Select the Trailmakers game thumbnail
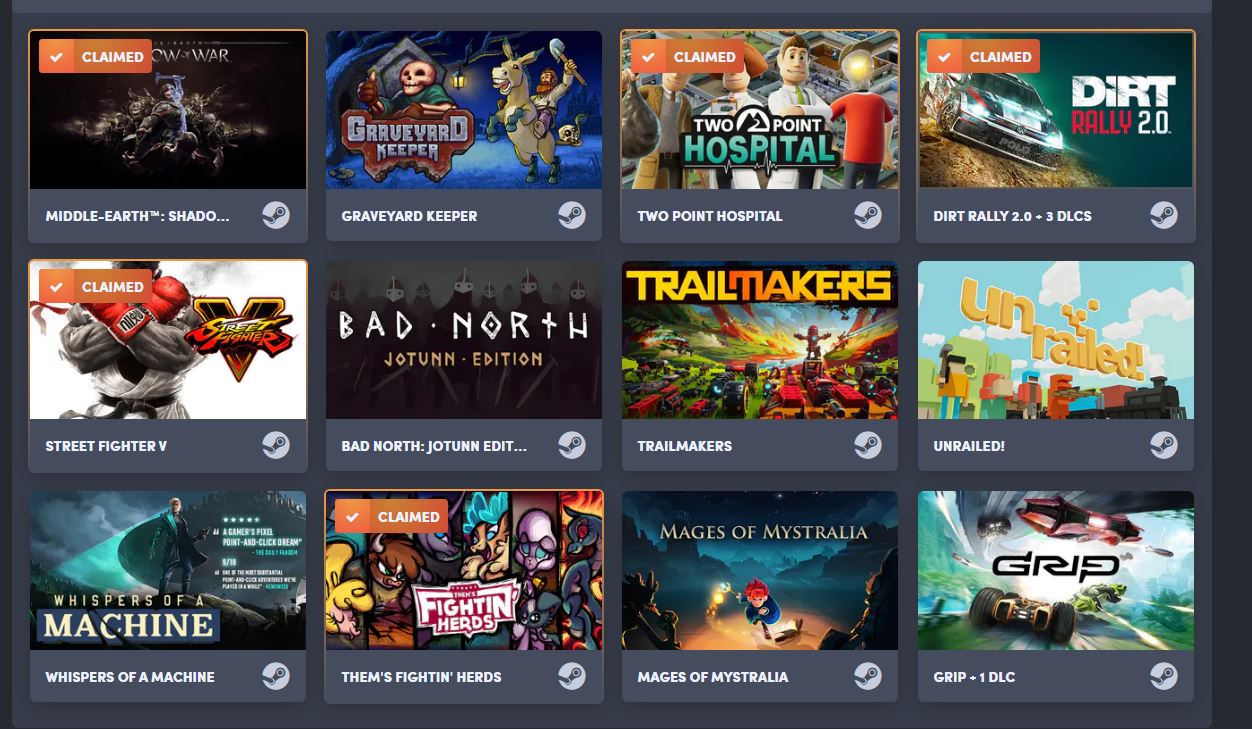 760,340
